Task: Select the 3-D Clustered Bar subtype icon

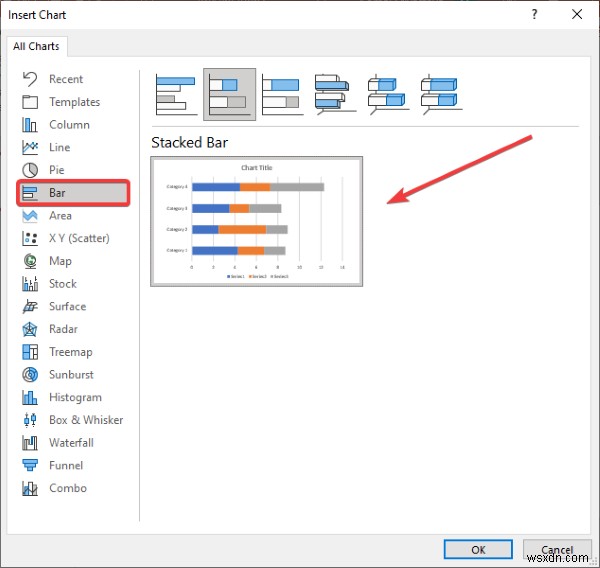Action: click(335, 95)
